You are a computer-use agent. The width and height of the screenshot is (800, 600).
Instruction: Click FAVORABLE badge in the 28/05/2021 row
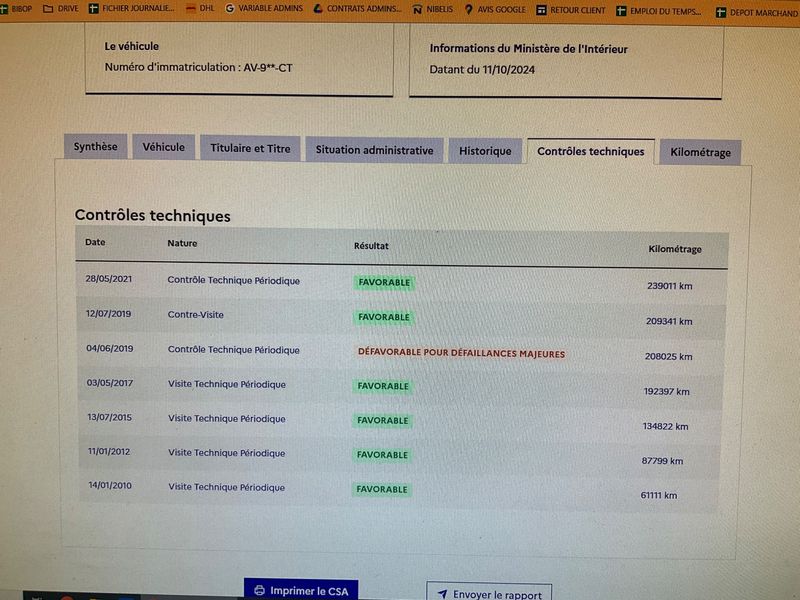click(x=384, y=283)
